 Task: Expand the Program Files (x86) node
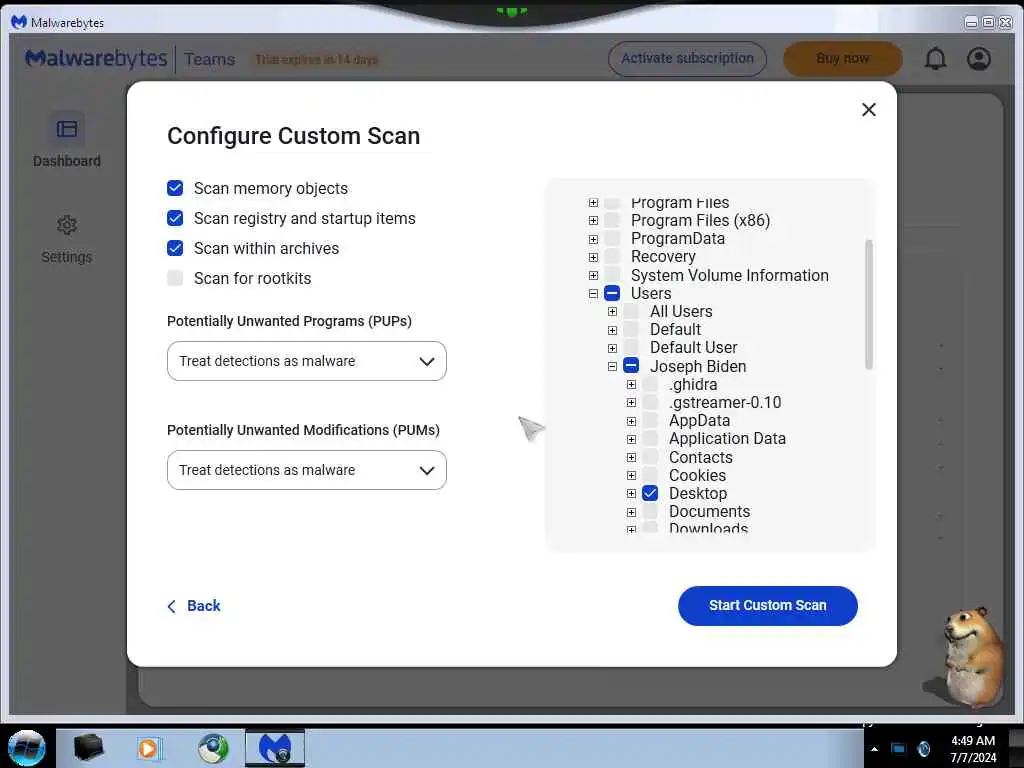(x=593, y=221)
